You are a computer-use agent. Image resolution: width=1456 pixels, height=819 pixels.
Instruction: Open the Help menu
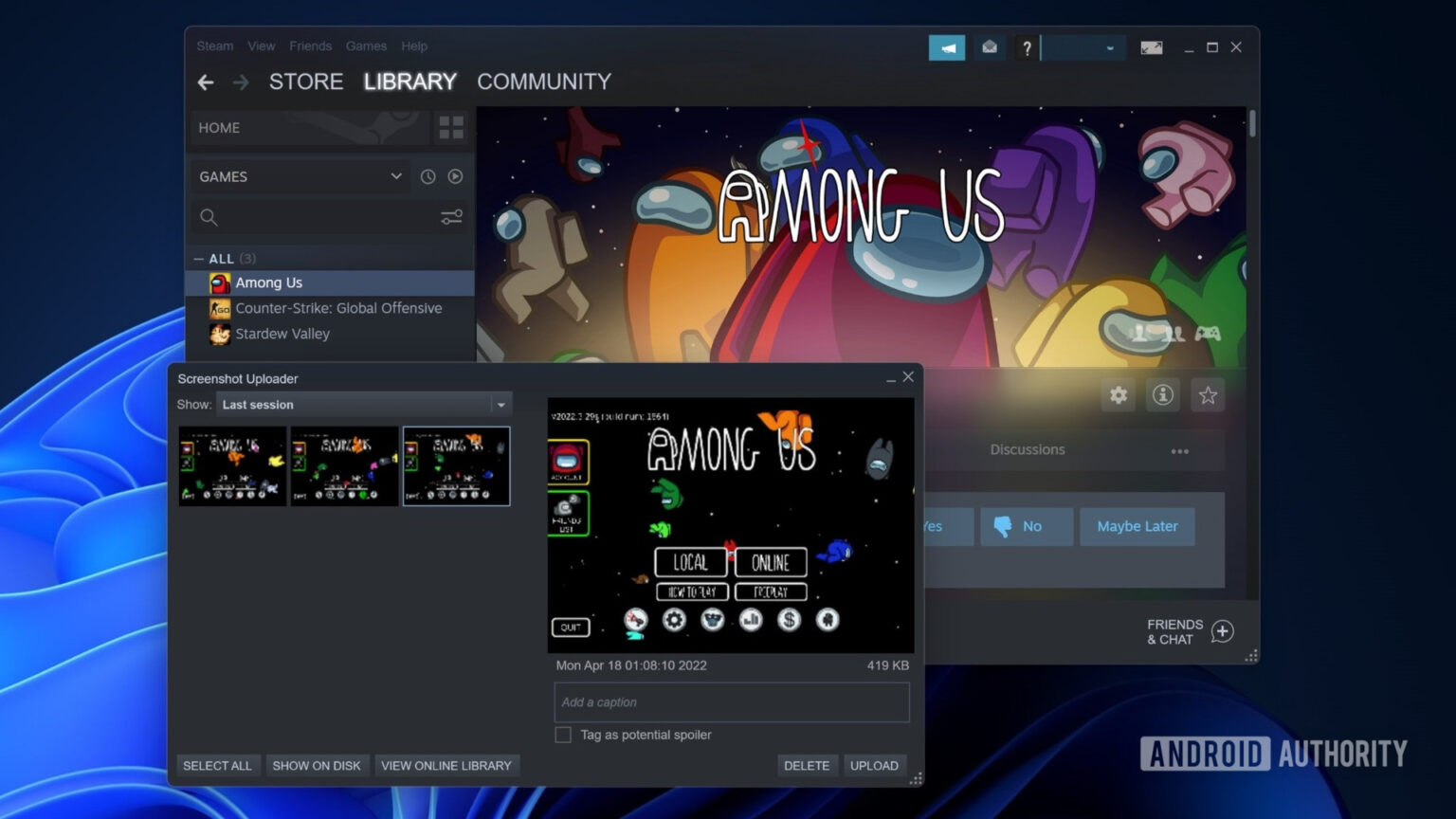(x=414, y=46)
